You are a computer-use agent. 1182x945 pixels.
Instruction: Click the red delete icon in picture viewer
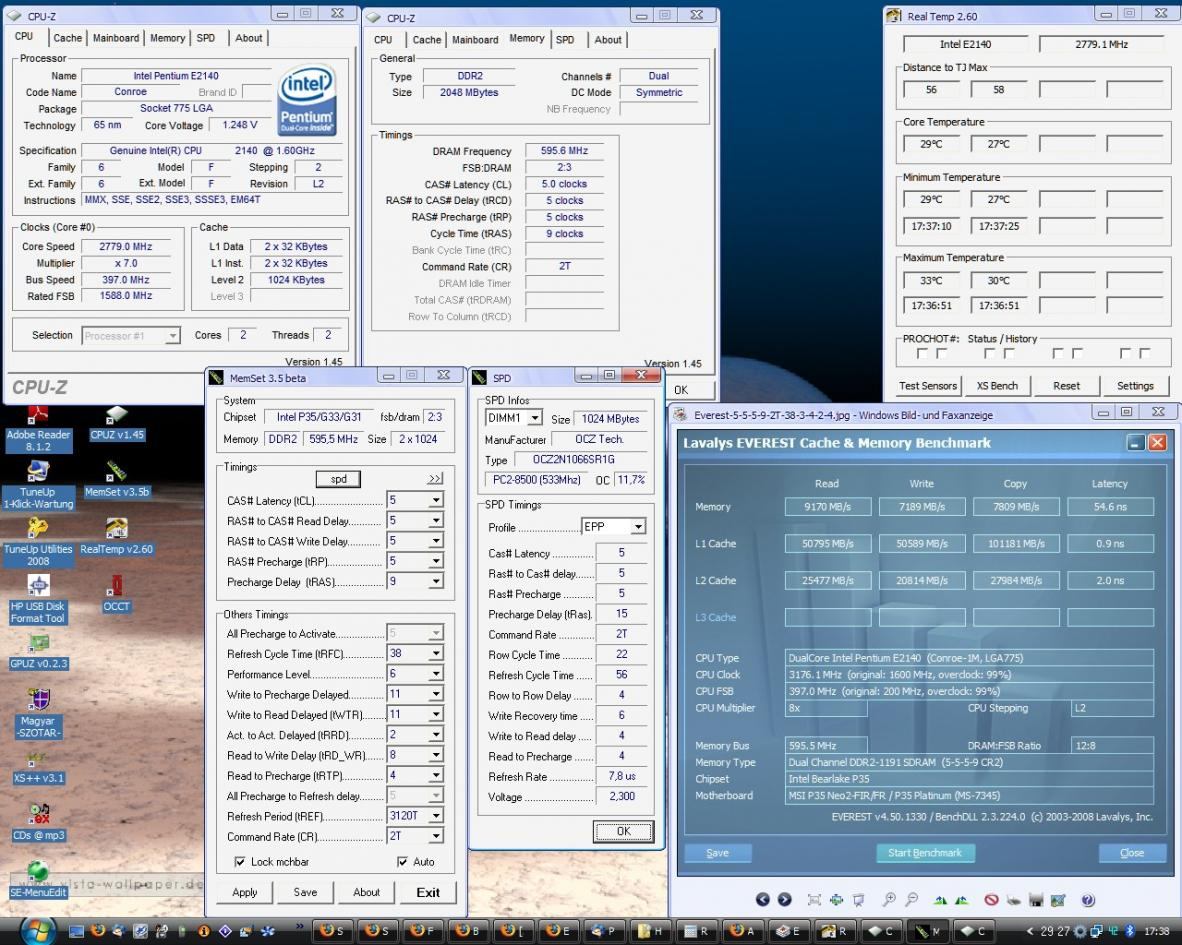click(x=991, y=899)
